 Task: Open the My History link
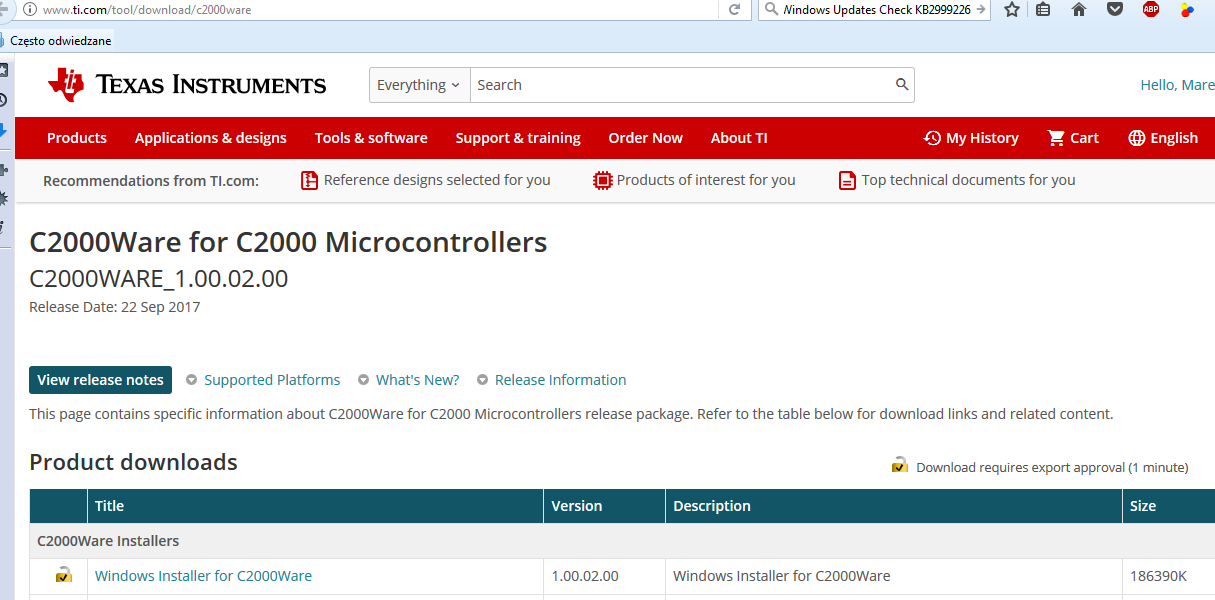(982, 138)
